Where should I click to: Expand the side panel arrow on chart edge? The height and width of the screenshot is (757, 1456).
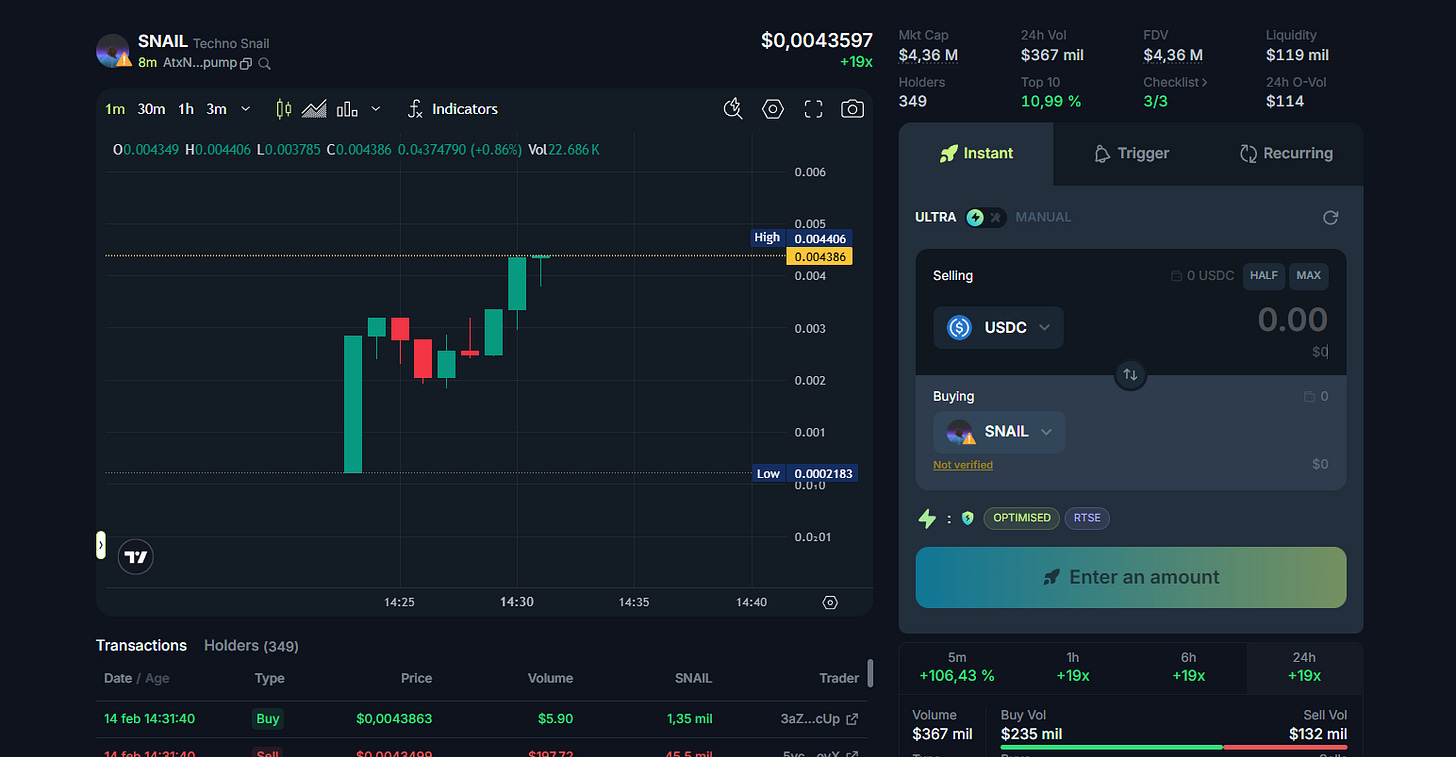pos(100,545)
